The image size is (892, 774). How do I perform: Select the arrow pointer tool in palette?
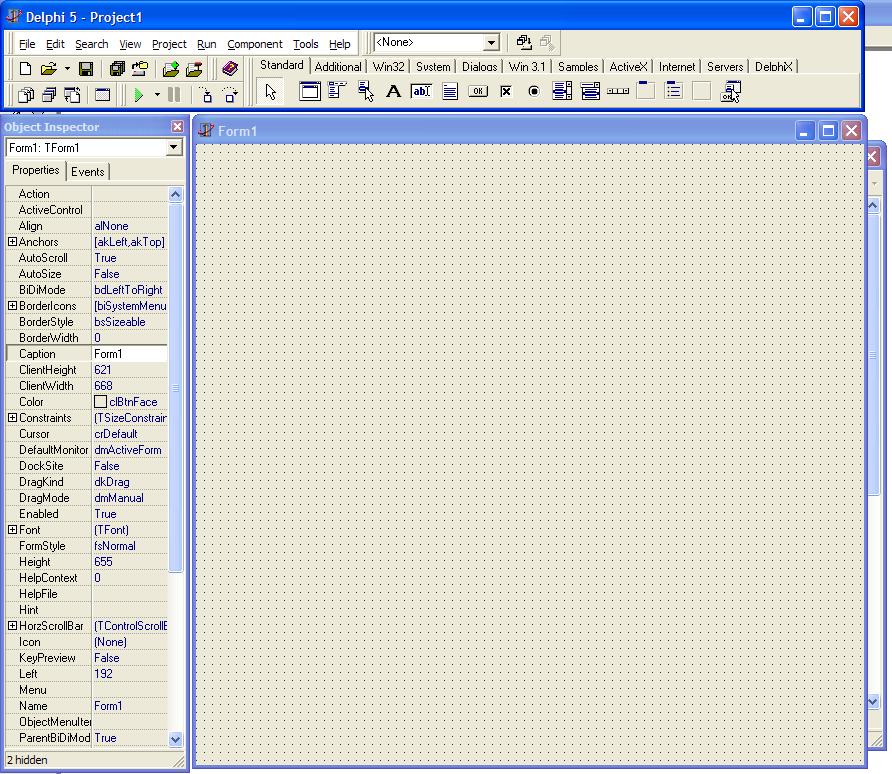pyautogui.click(x=270, y=92)
